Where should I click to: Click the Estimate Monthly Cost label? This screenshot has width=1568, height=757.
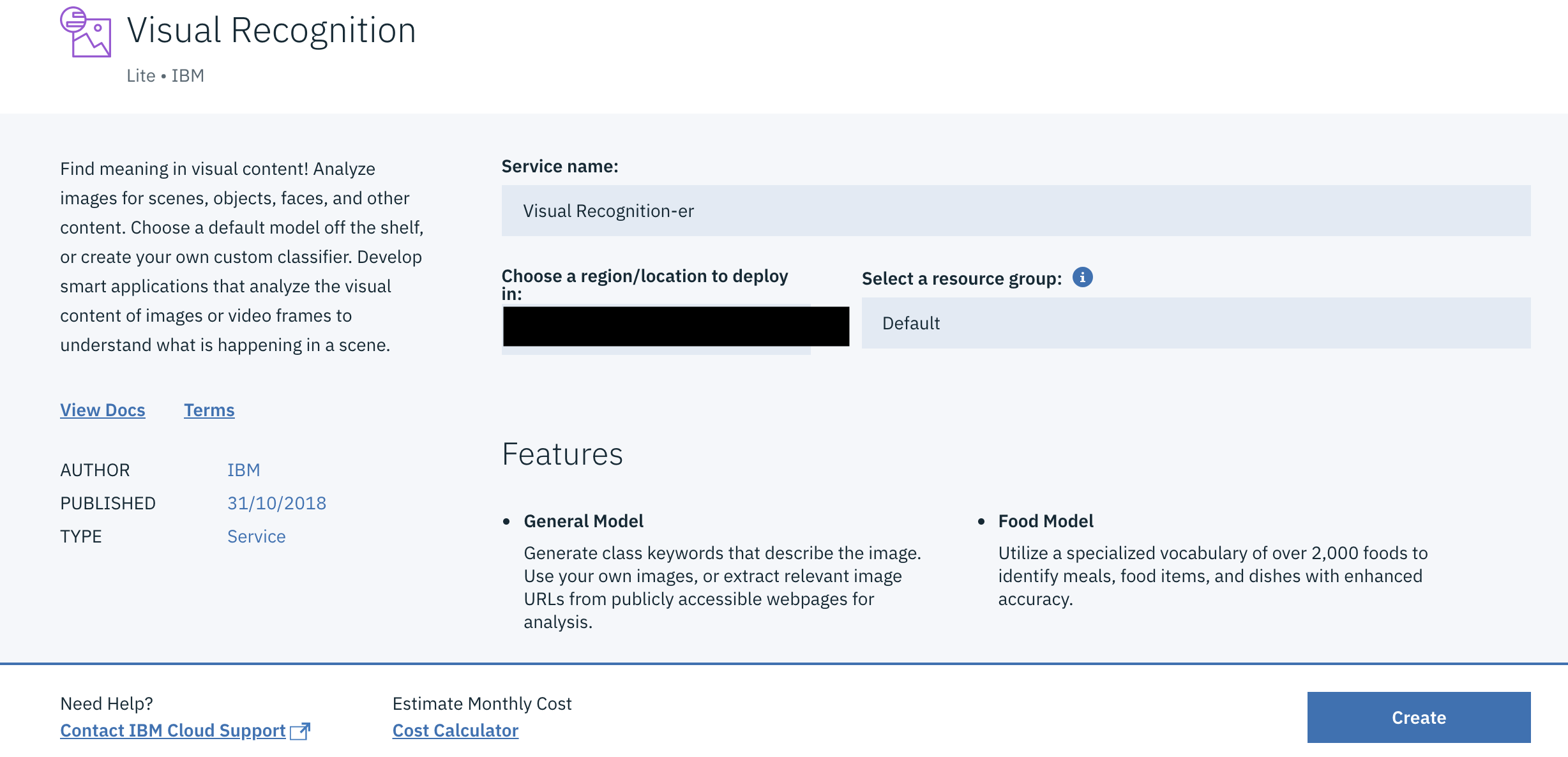482,703
